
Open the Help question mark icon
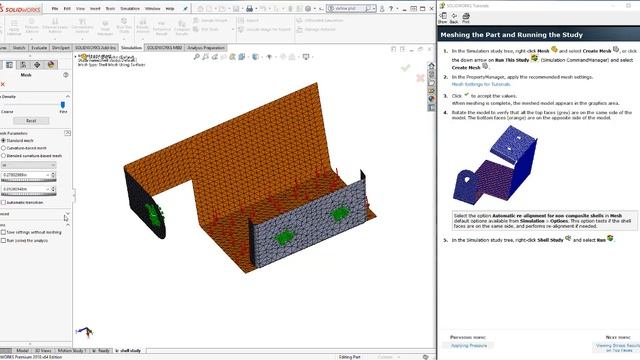pos(391,9)
